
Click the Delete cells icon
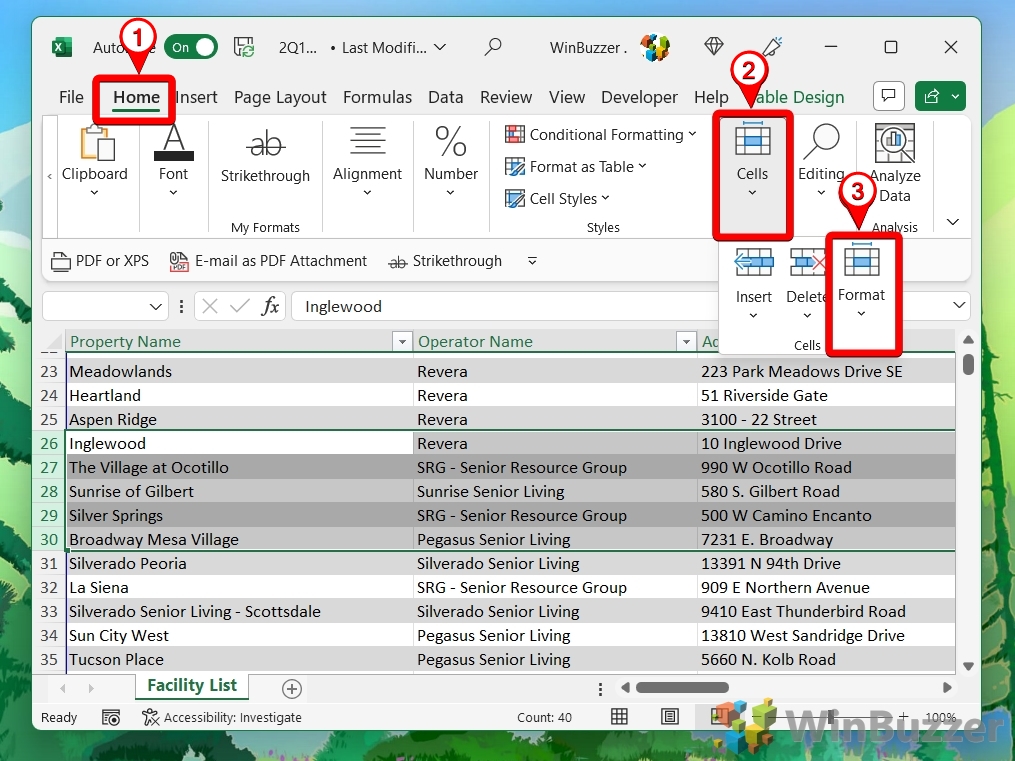point(806,263)
